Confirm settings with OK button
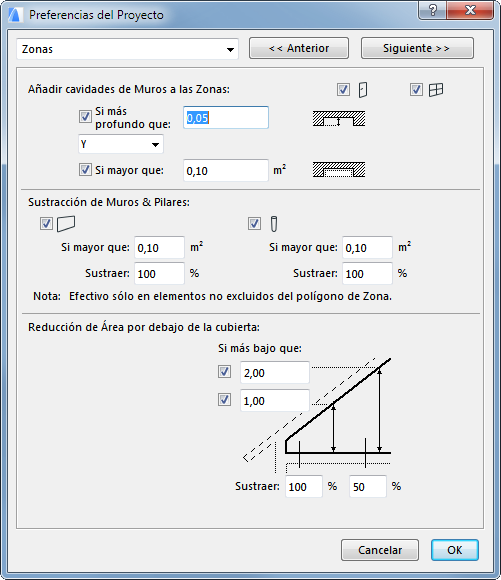The image size is (501, 580). coord(455,550)
